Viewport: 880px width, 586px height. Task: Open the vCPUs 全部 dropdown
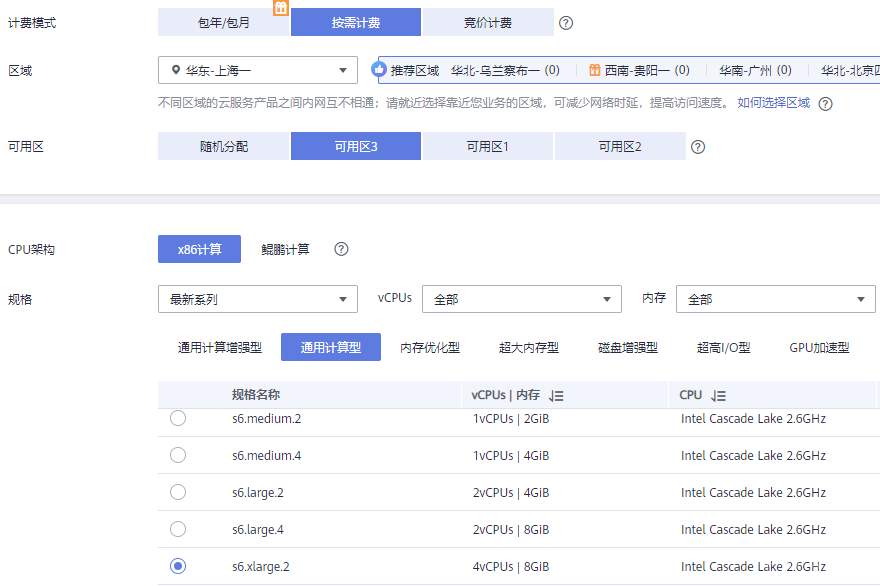521,299
